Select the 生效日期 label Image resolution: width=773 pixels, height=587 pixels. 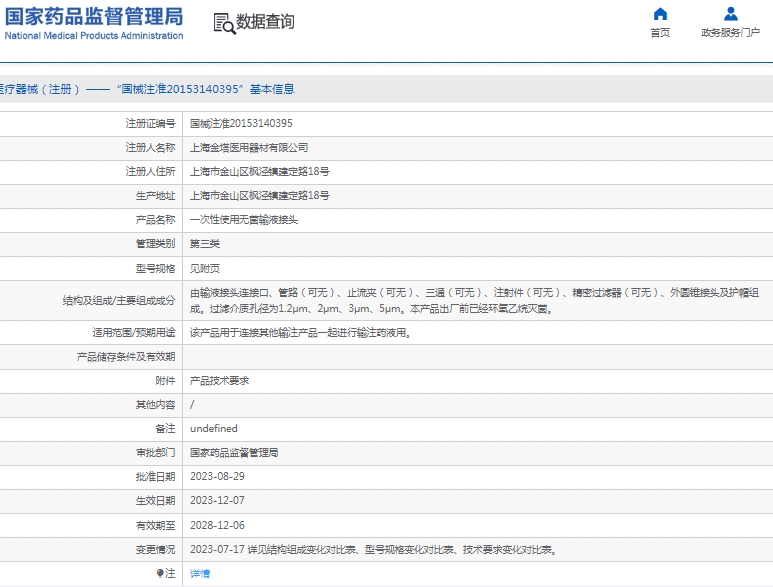(155, 501)
